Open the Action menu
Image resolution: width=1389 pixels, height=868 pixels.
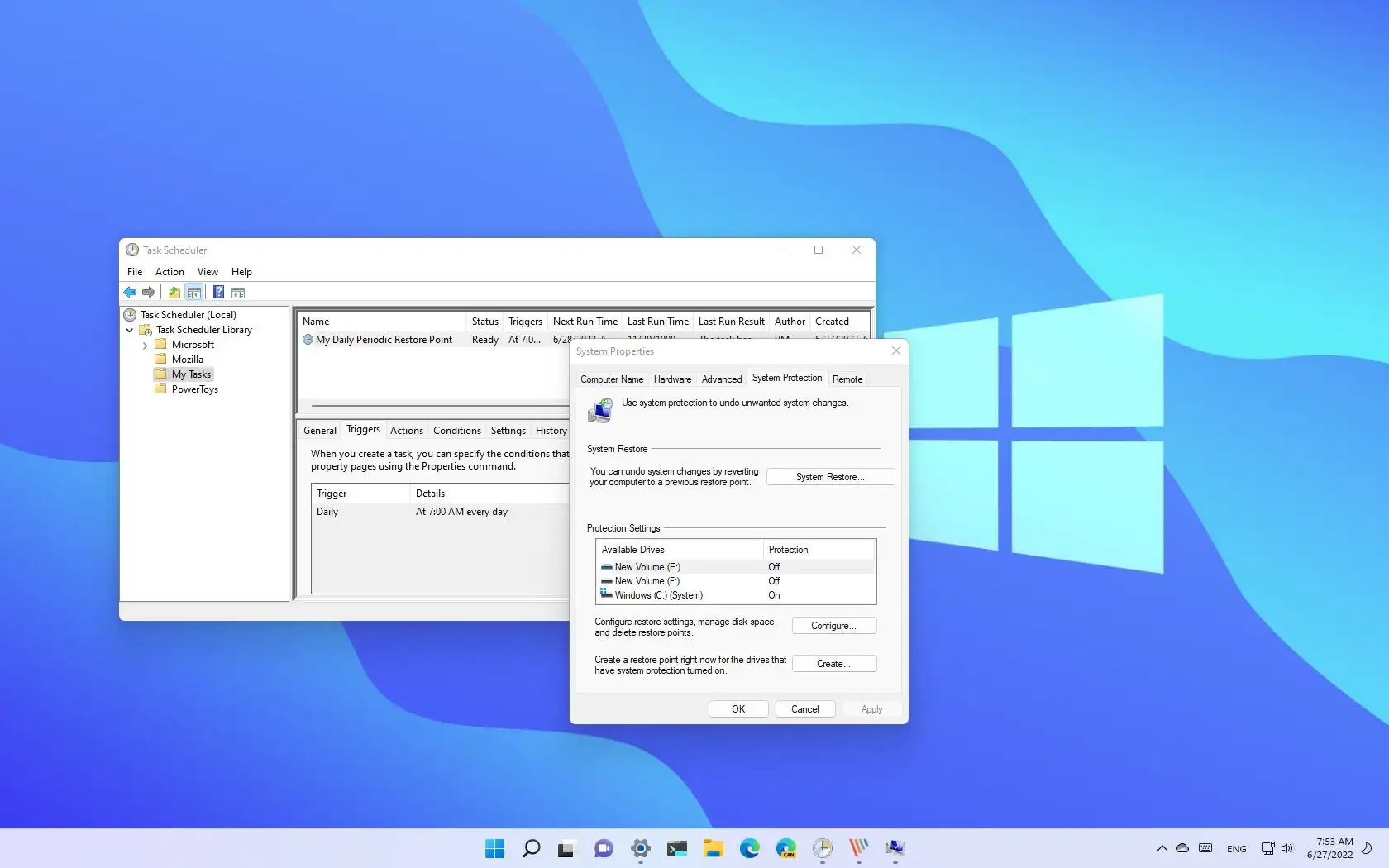click(x=169, y=271)
